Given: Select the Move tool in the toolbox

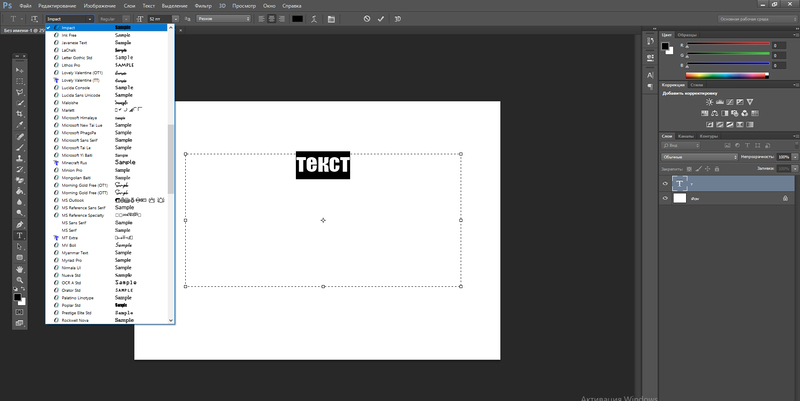Looking at the screenshot, I should (19, 69).
